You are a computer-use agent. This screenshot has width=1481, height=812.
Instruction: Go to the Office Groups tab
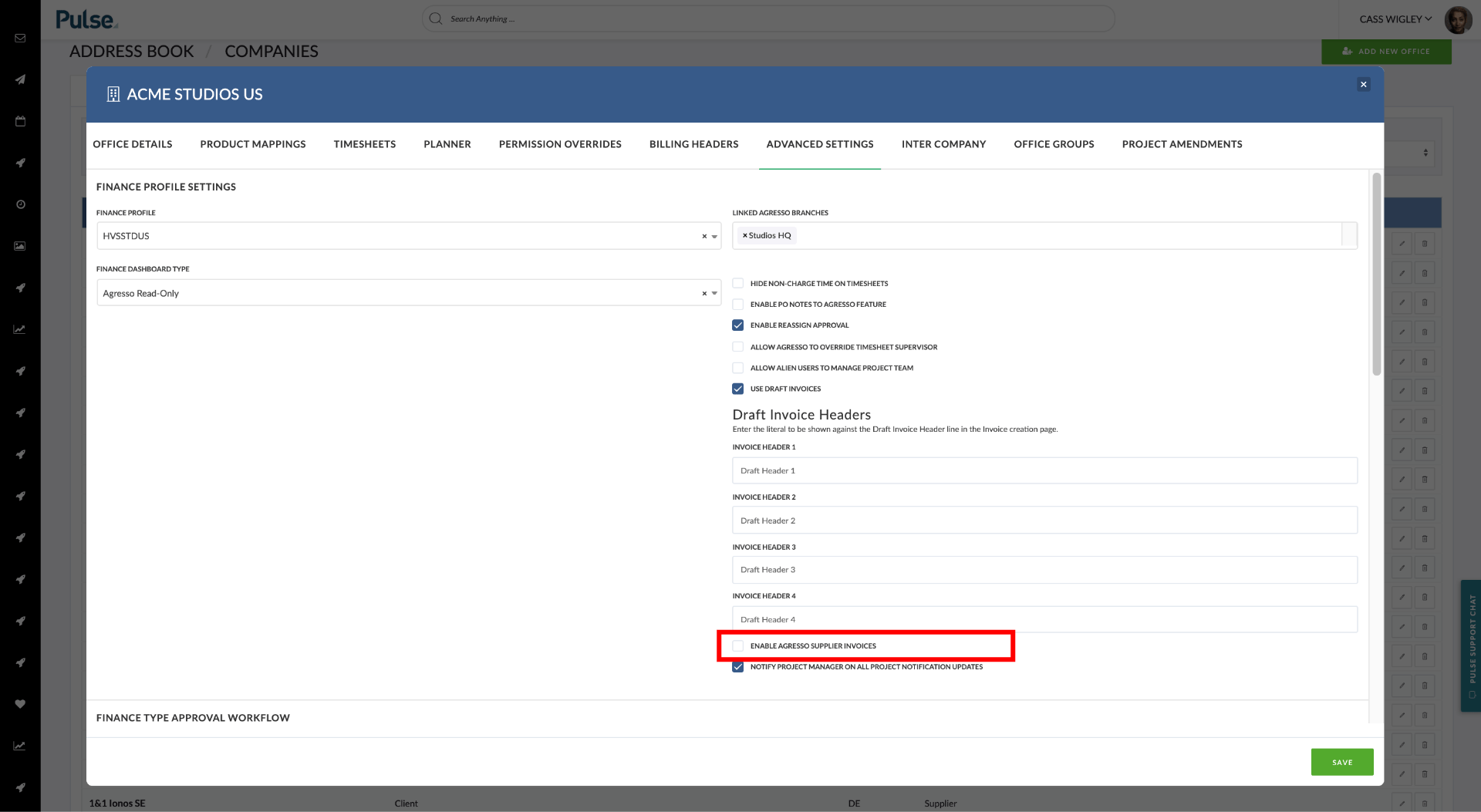[x=1054, y=144]
